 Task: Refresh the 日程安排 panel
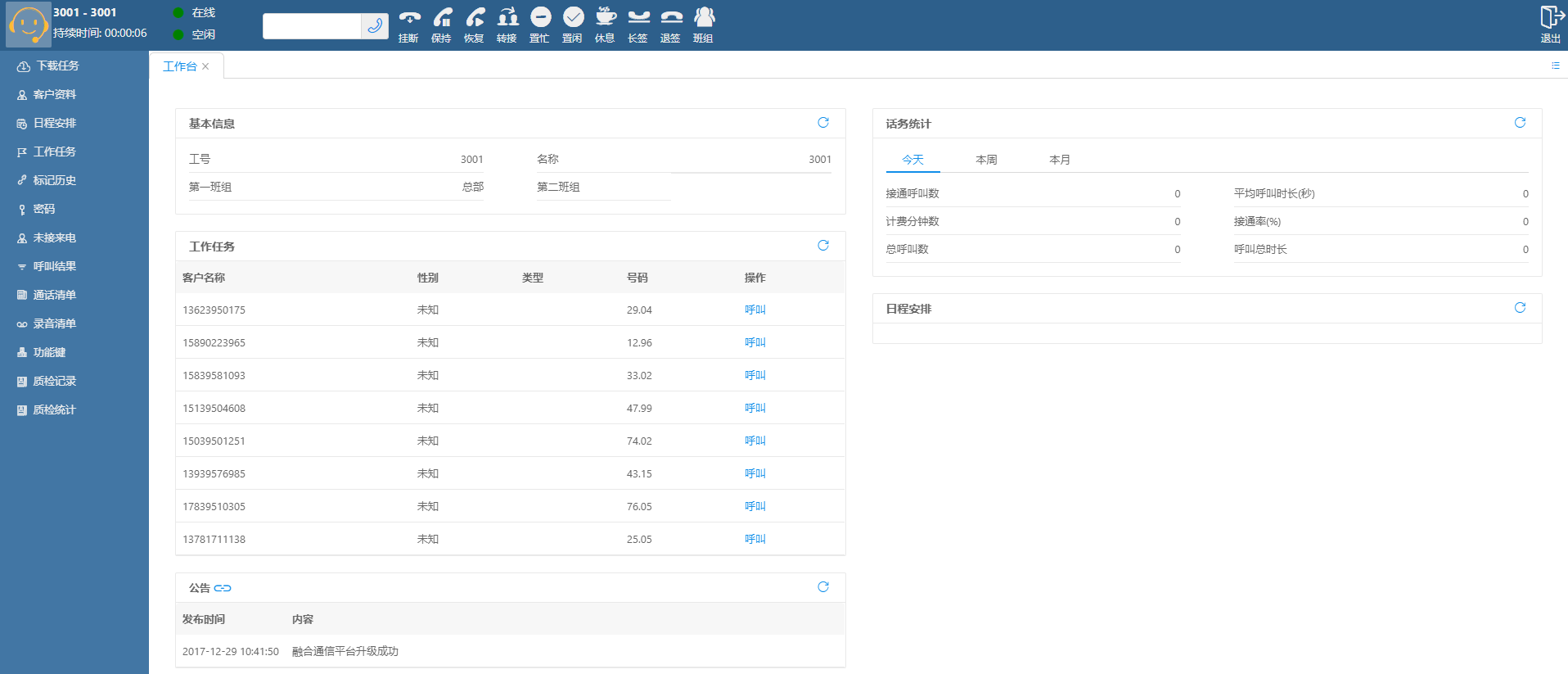pos(1520,308)
